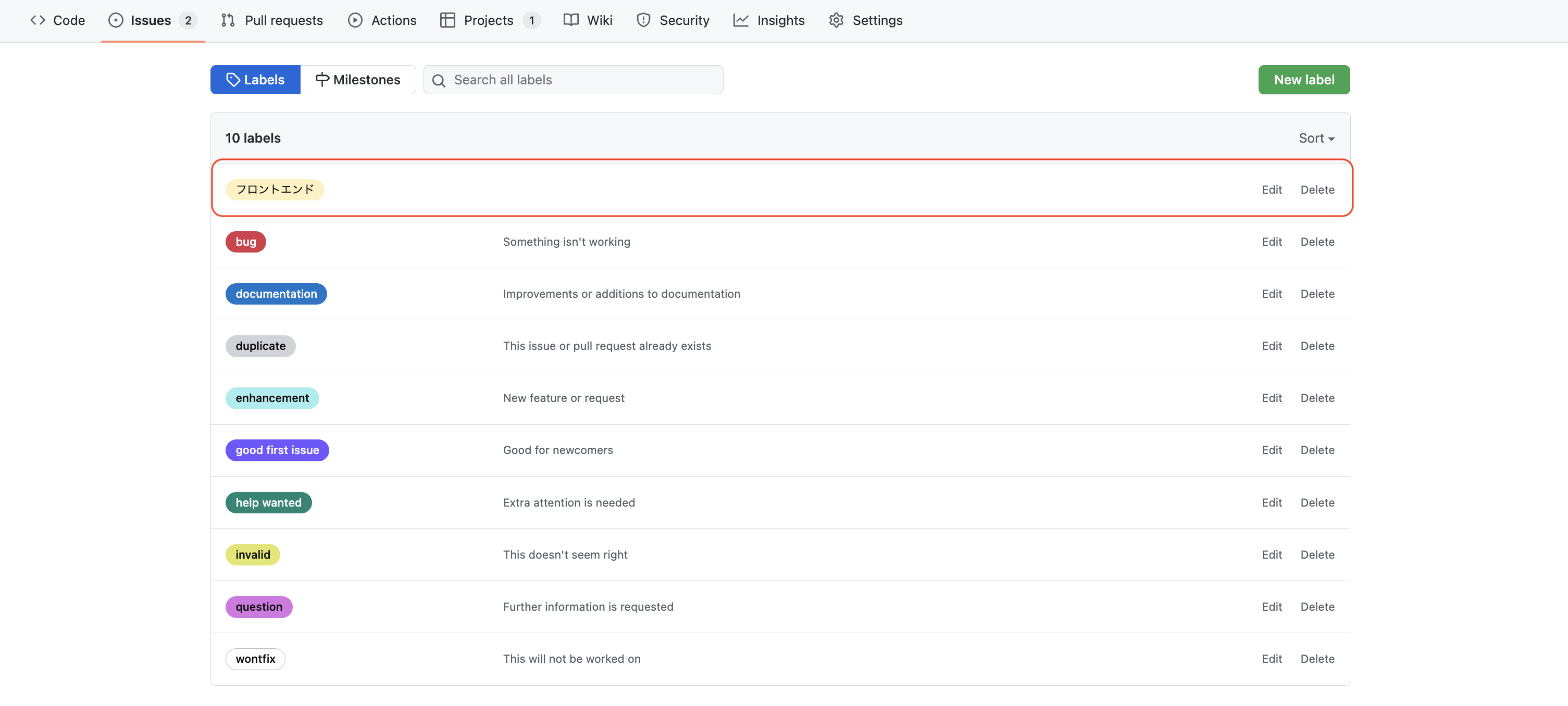Click the Code angle-brackets icon
This screenshot has height=706, width=1568.
[x=38, y=20]
